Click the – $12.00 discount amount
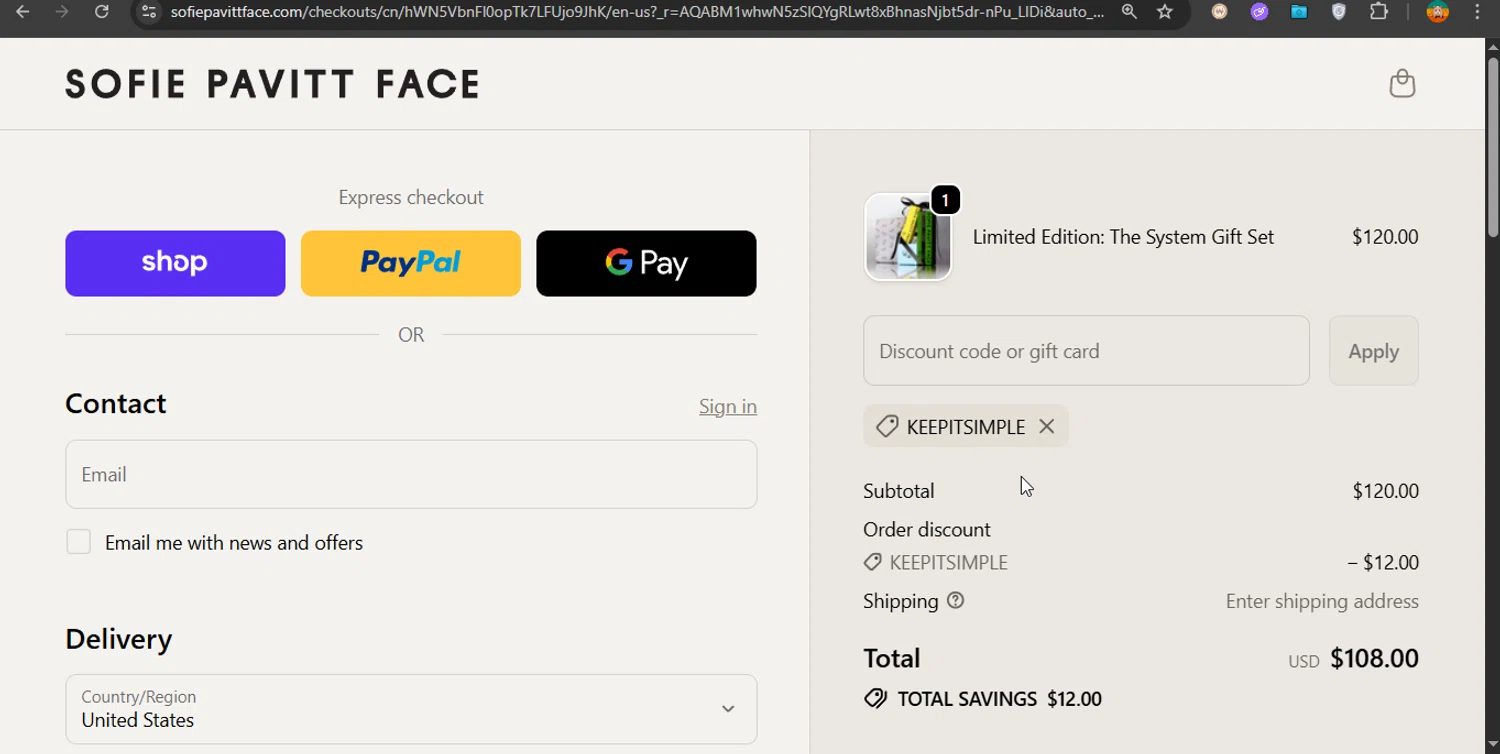1500x754 pixels. [x=1383, y=562]
